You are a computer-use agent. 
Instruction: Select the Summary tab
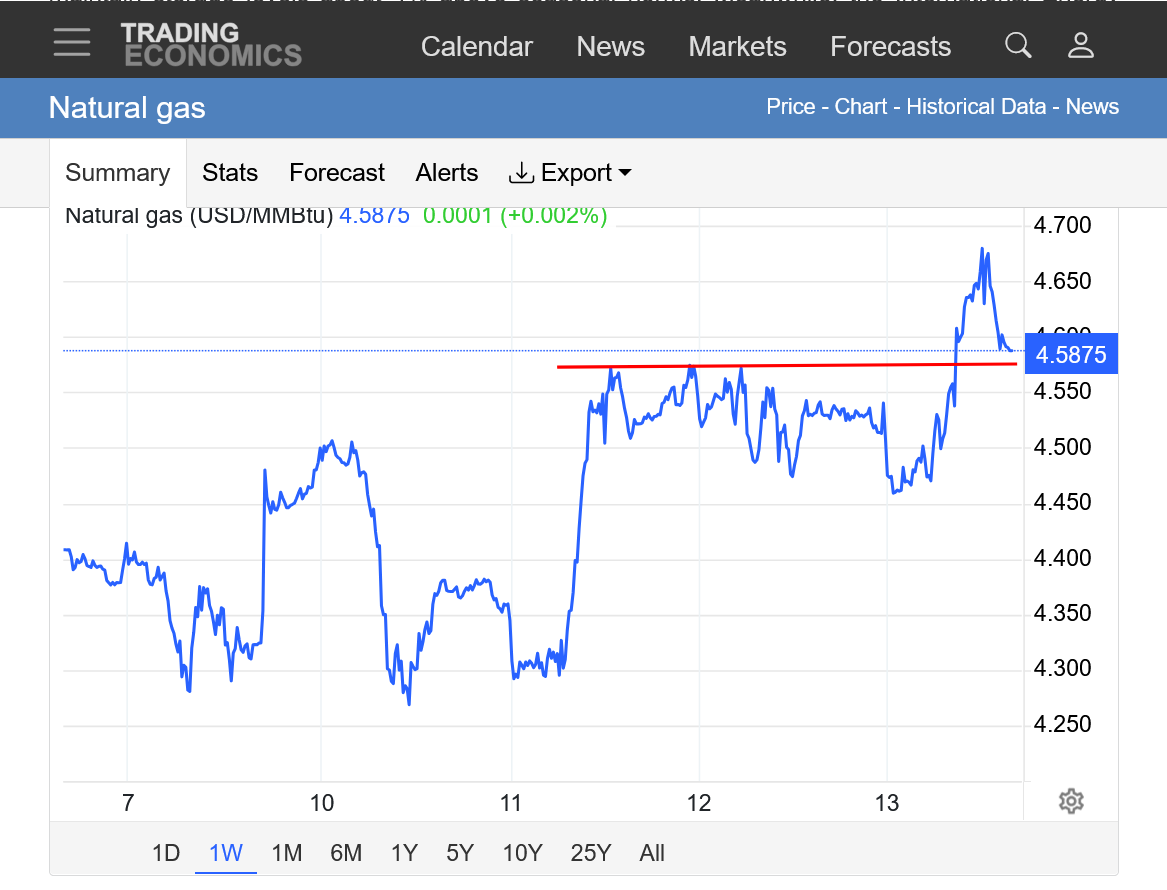tap(118, 173)
